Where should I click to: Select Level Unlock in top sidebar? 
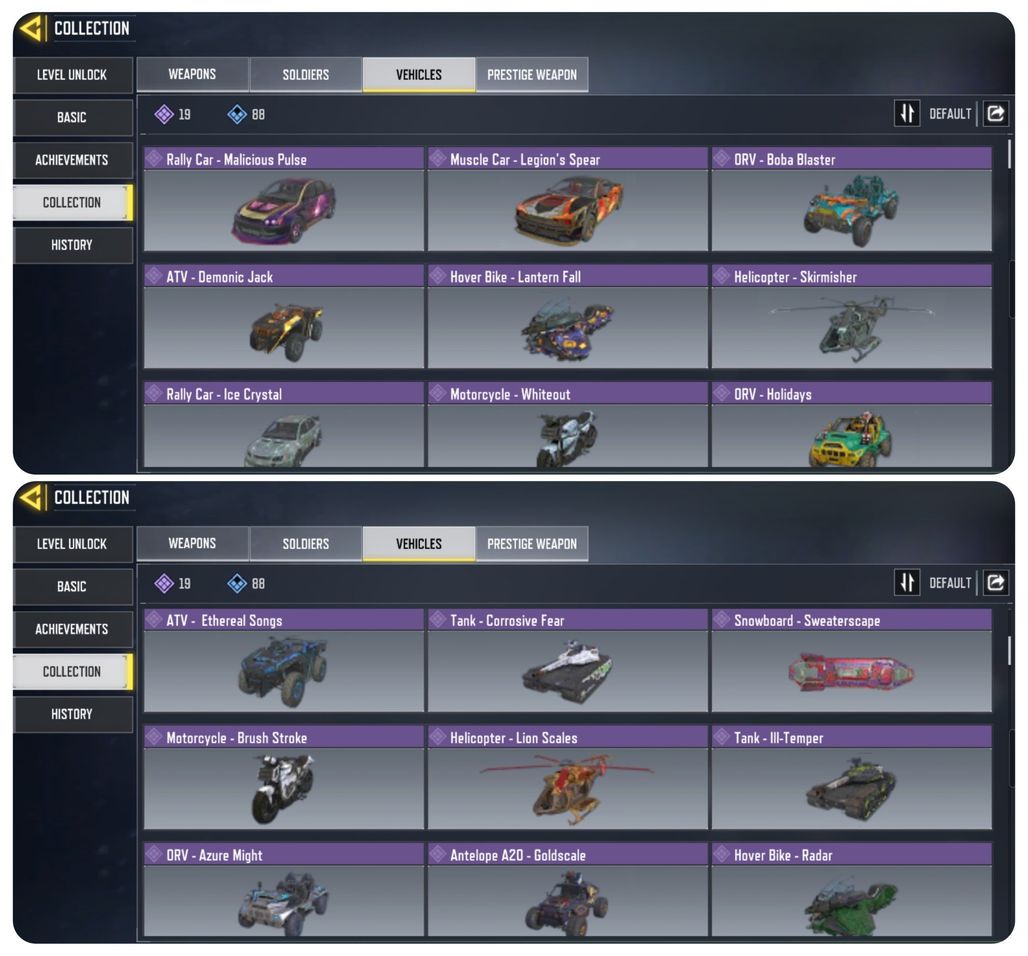coord(72,75)
